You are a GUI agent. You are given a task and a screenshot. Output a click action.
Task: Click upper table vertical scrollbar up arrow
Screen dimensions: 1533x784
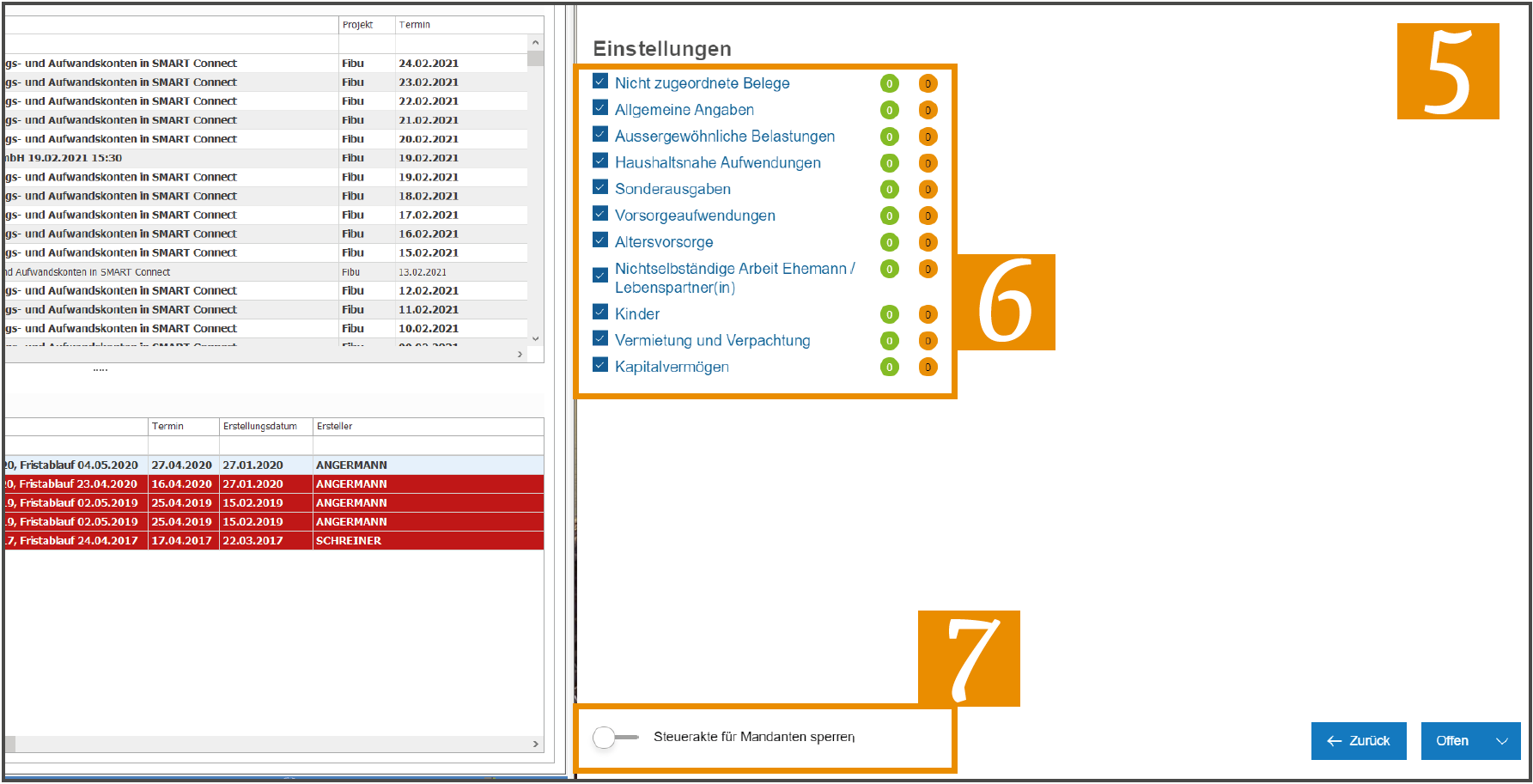click(x=536, y=42)
